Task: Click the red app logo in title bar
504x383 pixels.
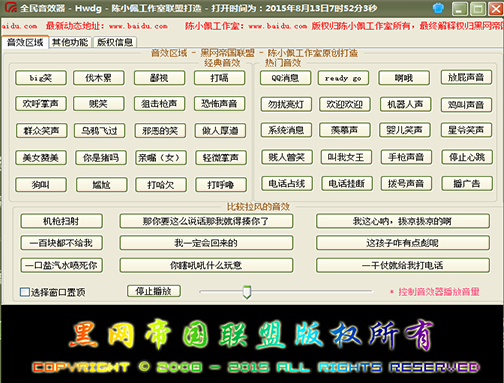Action: coord(10,8)
